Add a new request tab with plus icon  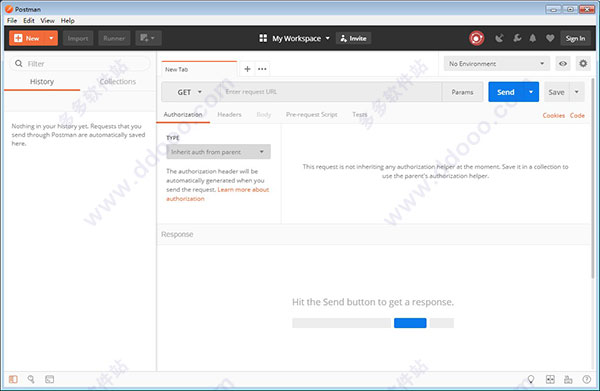(x=247, y=69)
